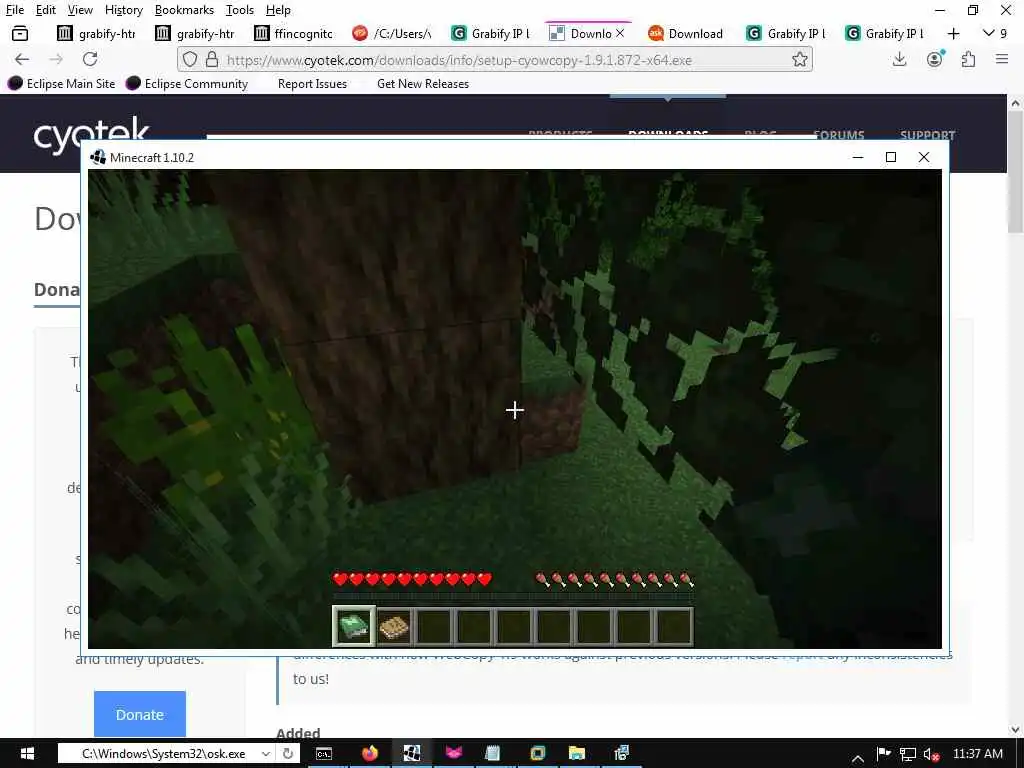The width and height of the screenshot is (1024, 768).
Task: Open the notepad taskbar icon
Action: click(x=494, y=753)
